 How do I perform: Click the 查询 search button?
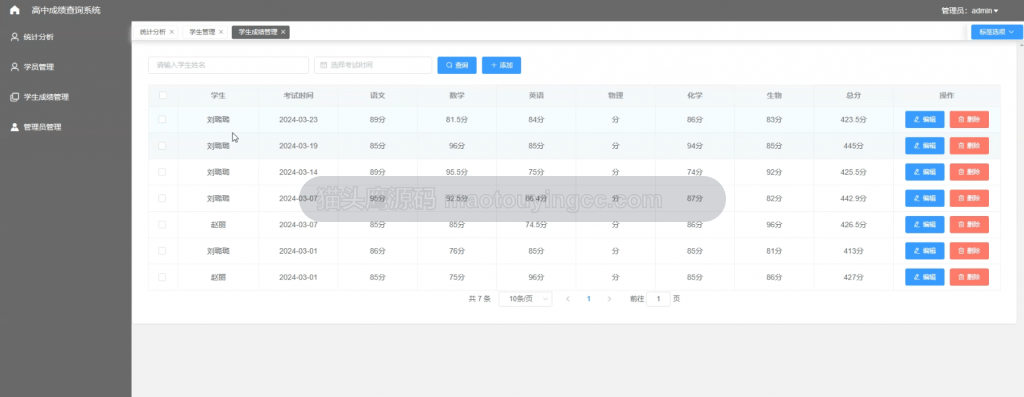[457, 65]
